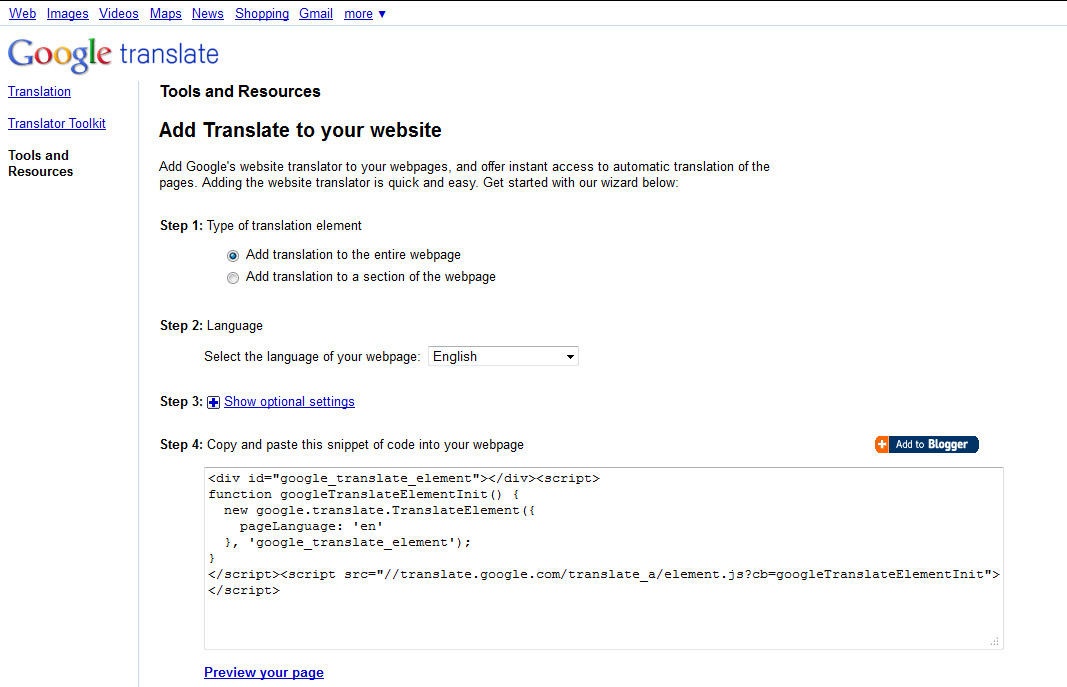This screenshot has height=687, width=1067.
Task: Open Gmail from the top bar
Action: tap(316, 14)
